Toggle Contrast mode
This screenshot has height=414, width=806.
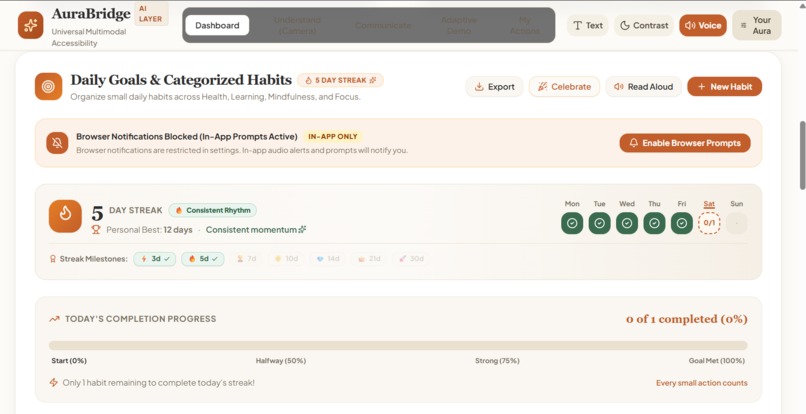click(644, 25)
